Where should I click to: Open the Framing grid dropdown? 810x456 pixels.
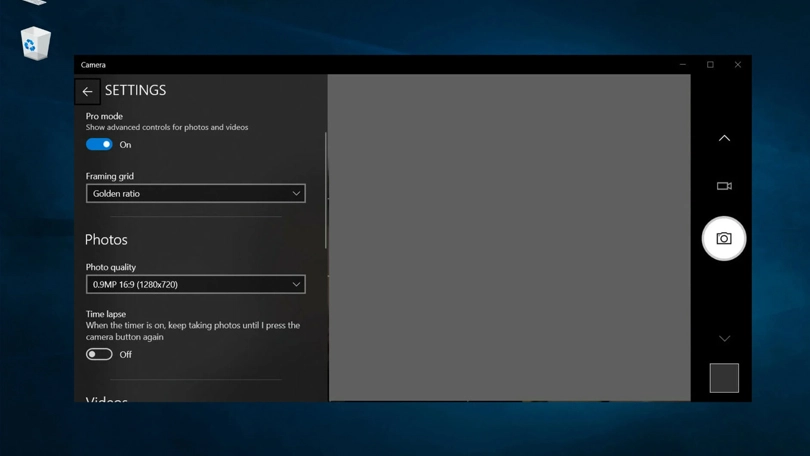coord(195,193)
